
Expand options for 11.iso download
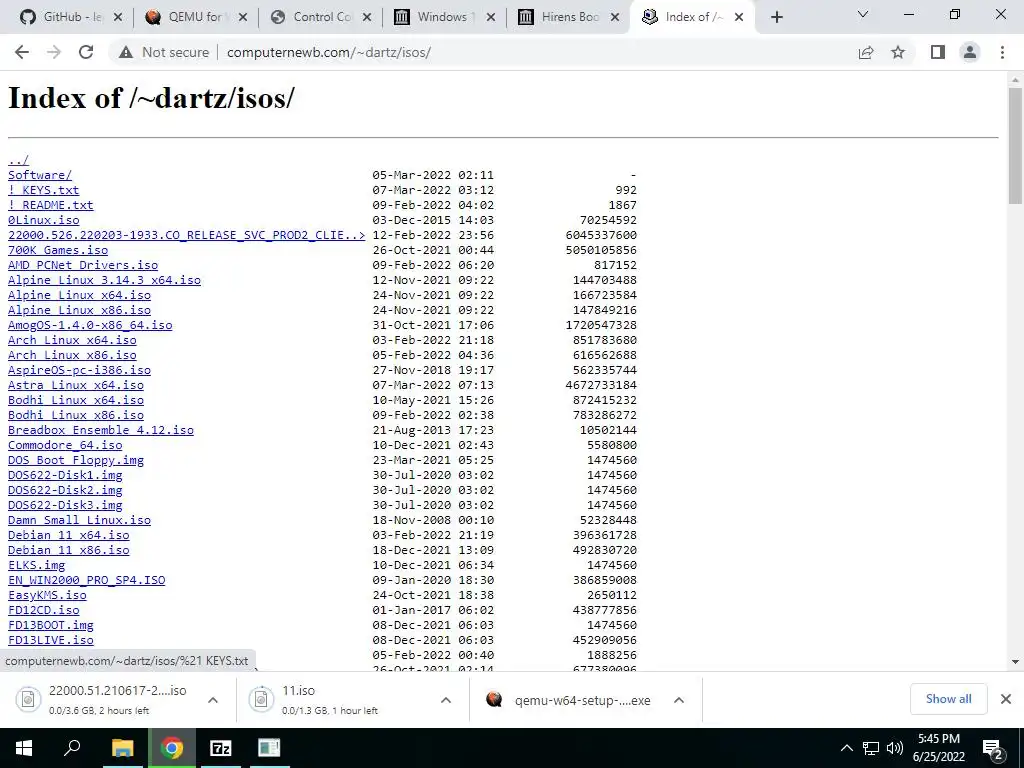point(446,700)
